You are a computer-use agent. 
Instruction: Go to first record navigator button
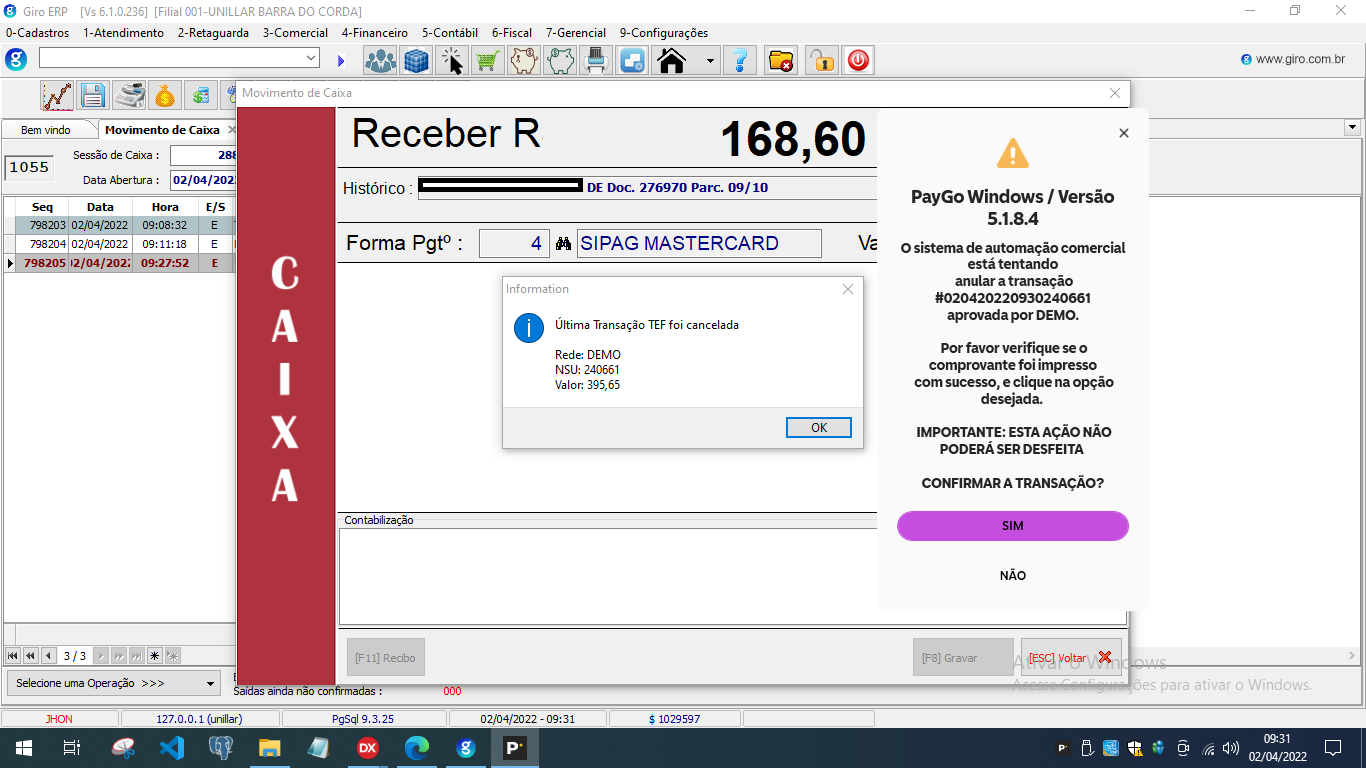tap(13, 656)
